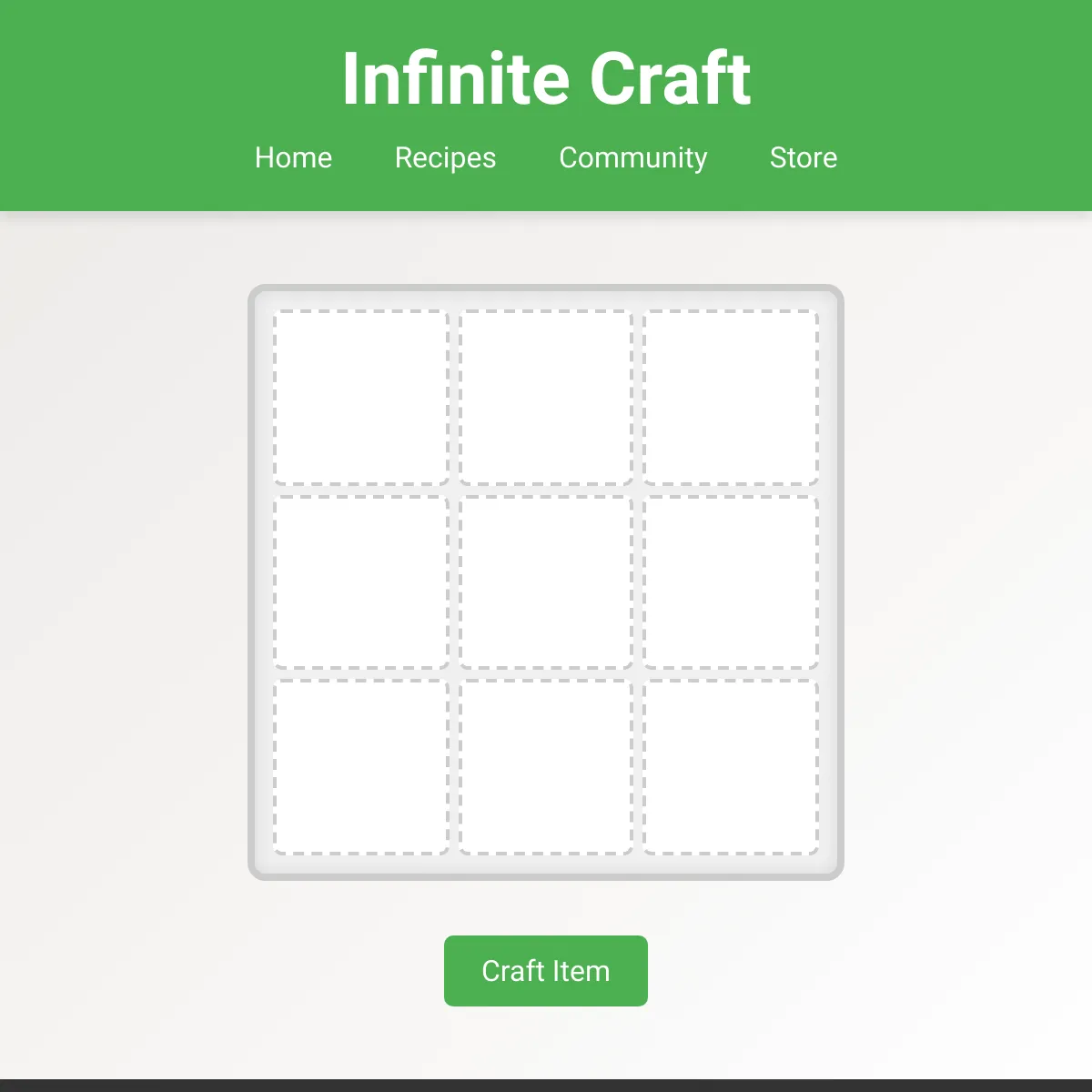The image size is (1092, 1092).
Task: Click the dark footer bar
Action: click(546, 1086)
